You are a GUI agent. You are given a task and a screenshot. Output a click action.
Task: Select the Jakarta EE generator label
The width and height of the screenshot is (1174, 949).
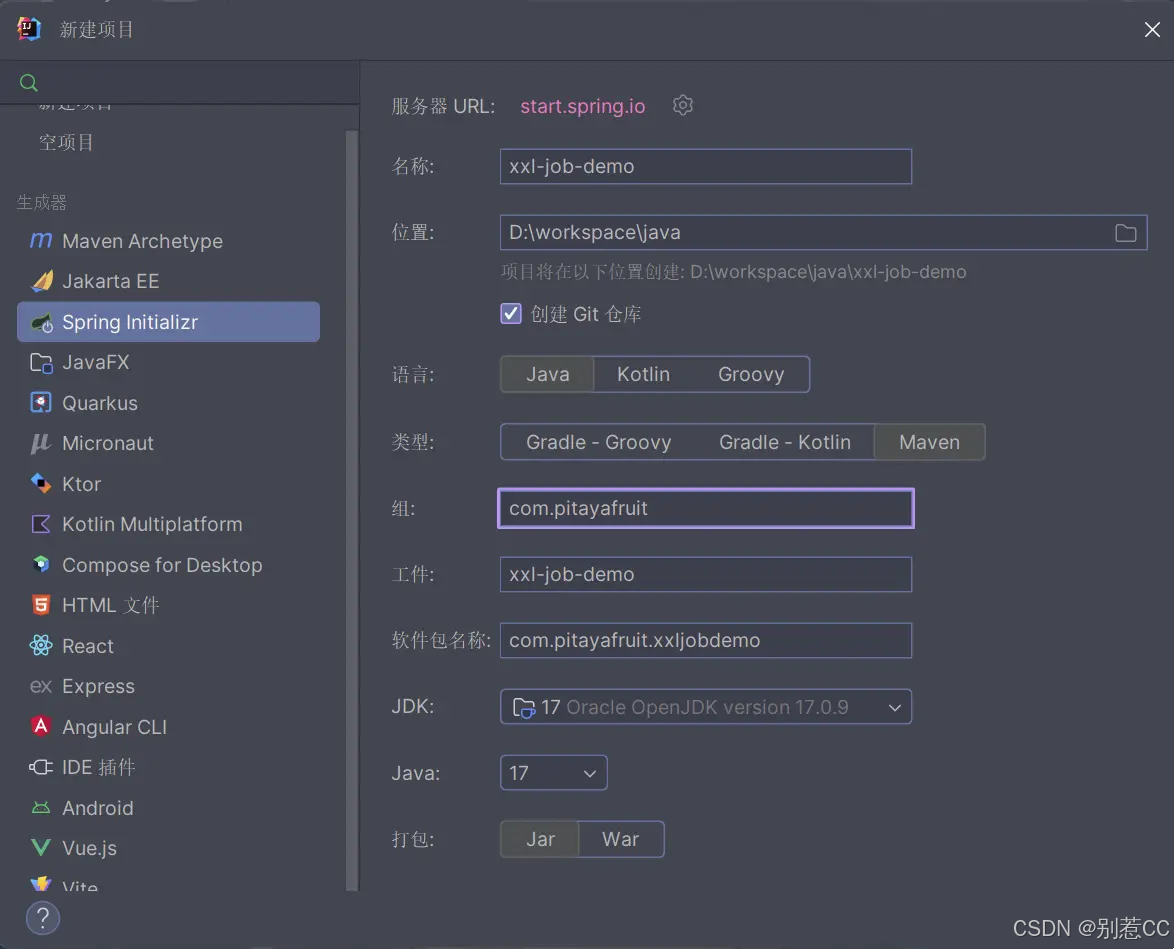(111, 281)
